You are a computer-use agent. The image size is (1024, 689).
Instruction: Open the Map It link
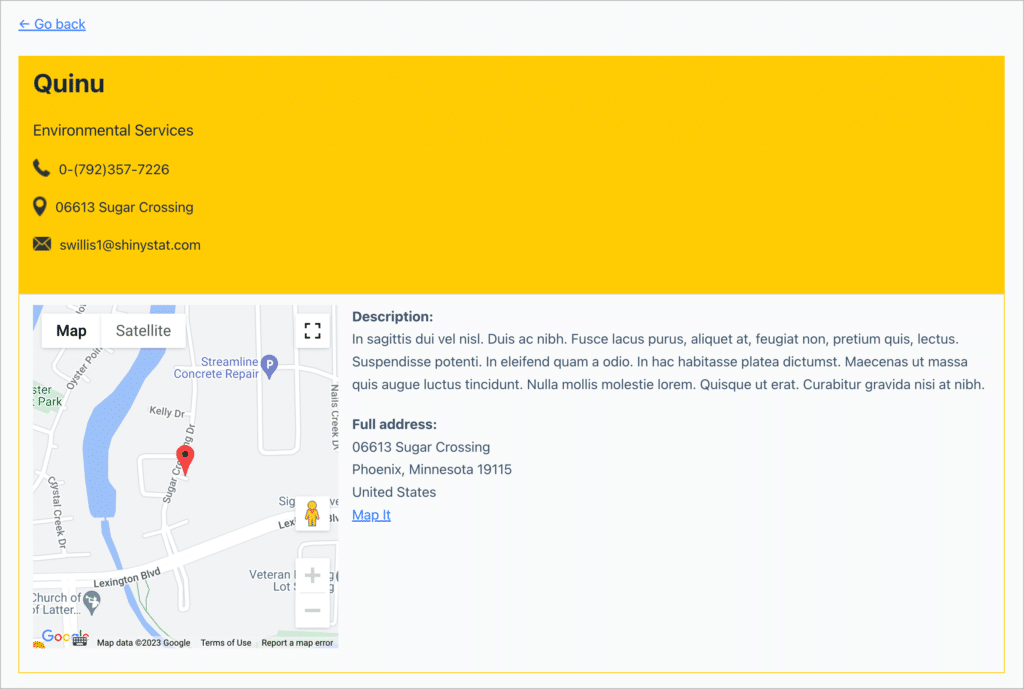tap(371, 515)
